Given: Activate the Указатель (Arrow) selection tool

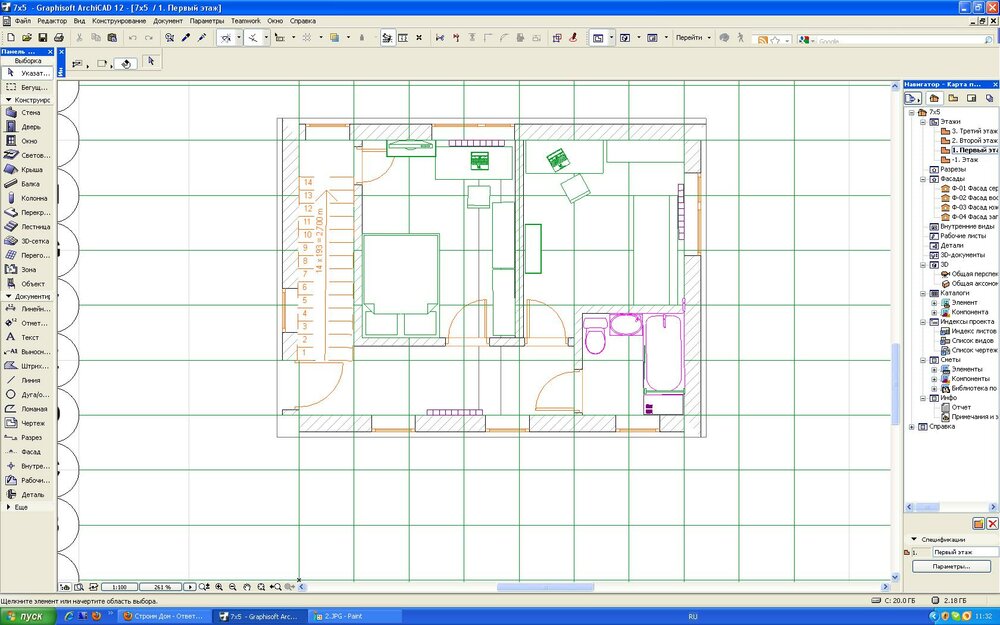Looking at the screenshot, I should (29, 73).
